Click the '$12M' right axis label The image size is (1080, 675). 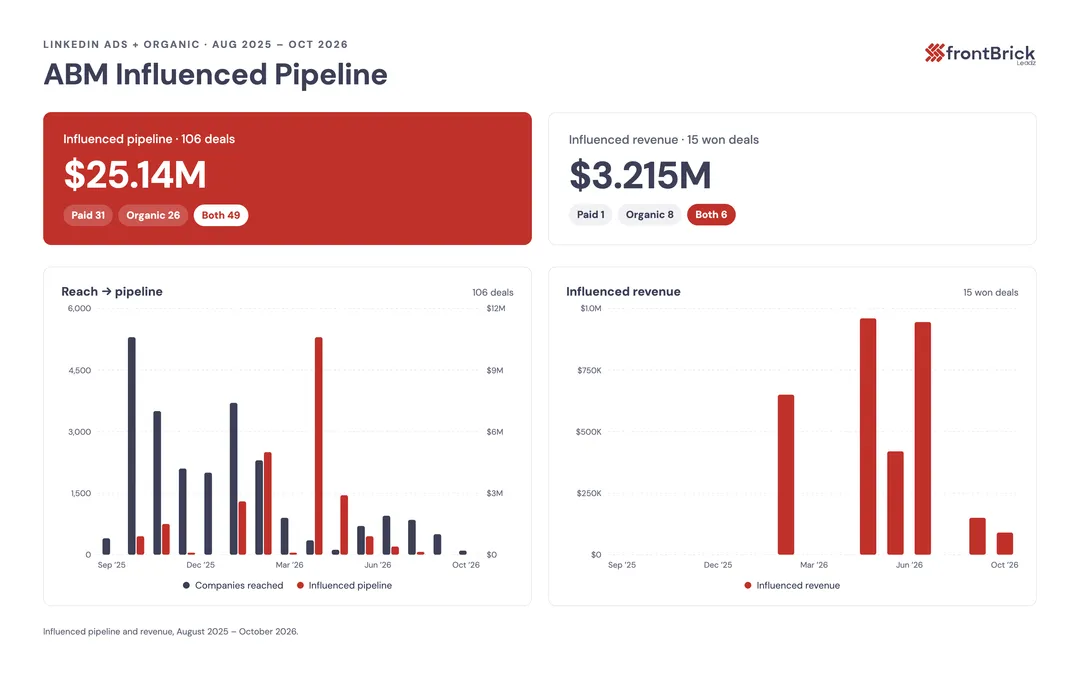[x=496, y=309]
